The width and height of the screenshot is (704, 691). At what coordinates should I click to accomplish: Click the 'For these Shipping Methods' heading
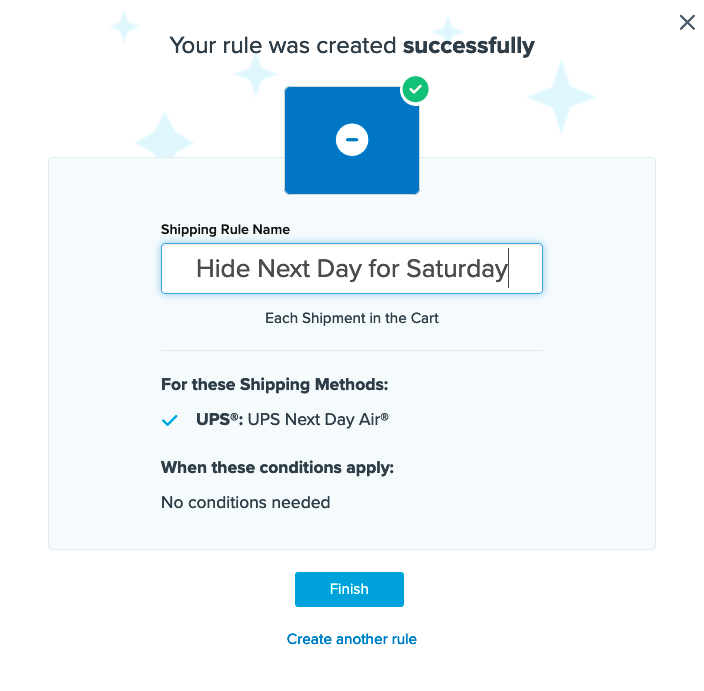pyautogui.click(x=274, y=385)
